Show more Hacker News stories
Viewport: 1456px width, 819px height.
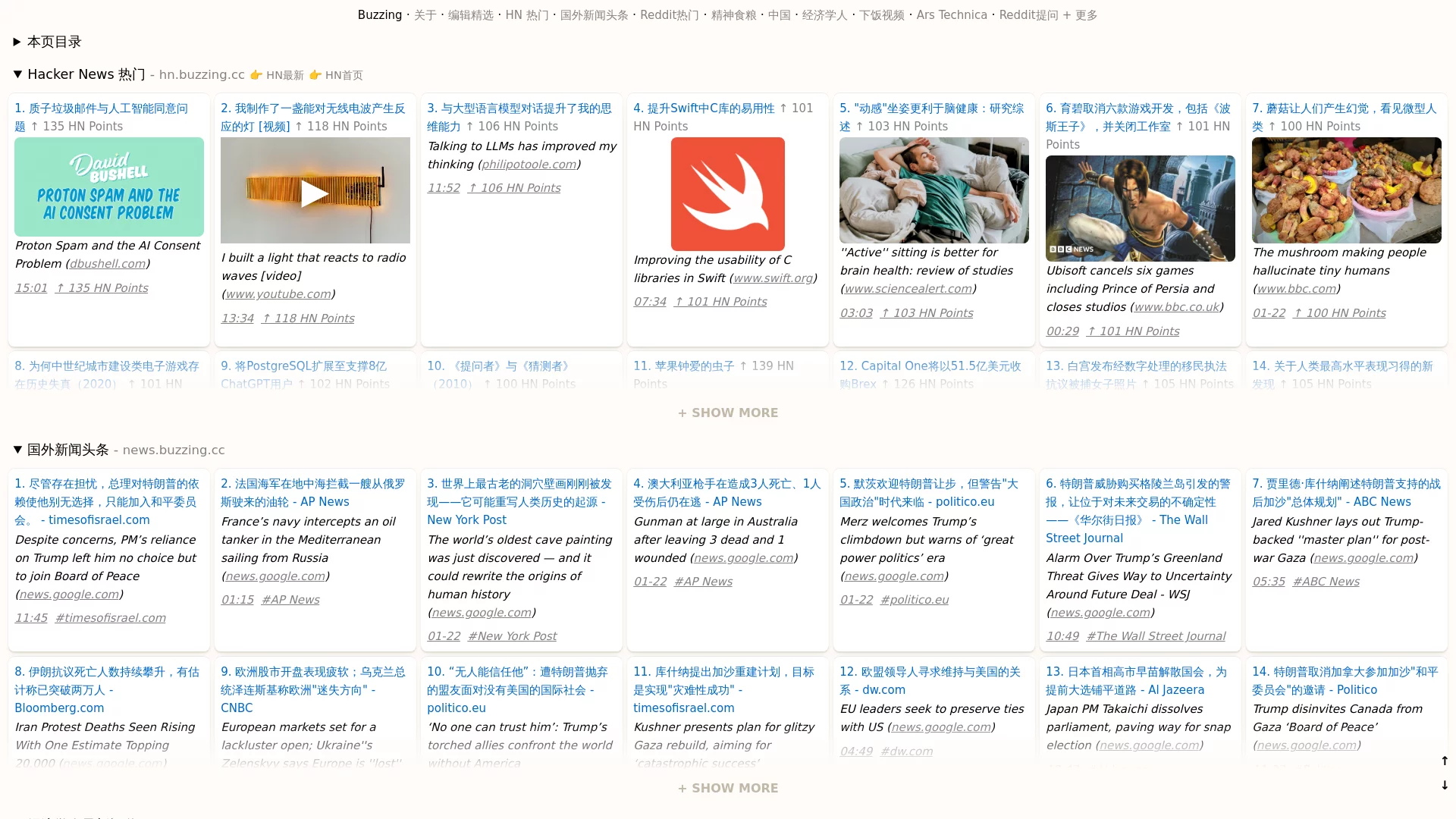click(727, 413)
